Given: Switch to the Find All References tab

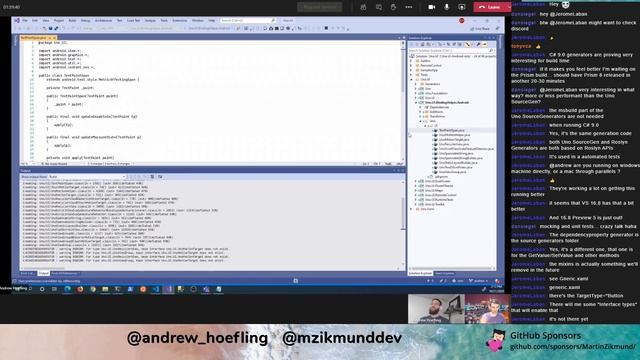Looking at the screenshot, I should 64,273.
